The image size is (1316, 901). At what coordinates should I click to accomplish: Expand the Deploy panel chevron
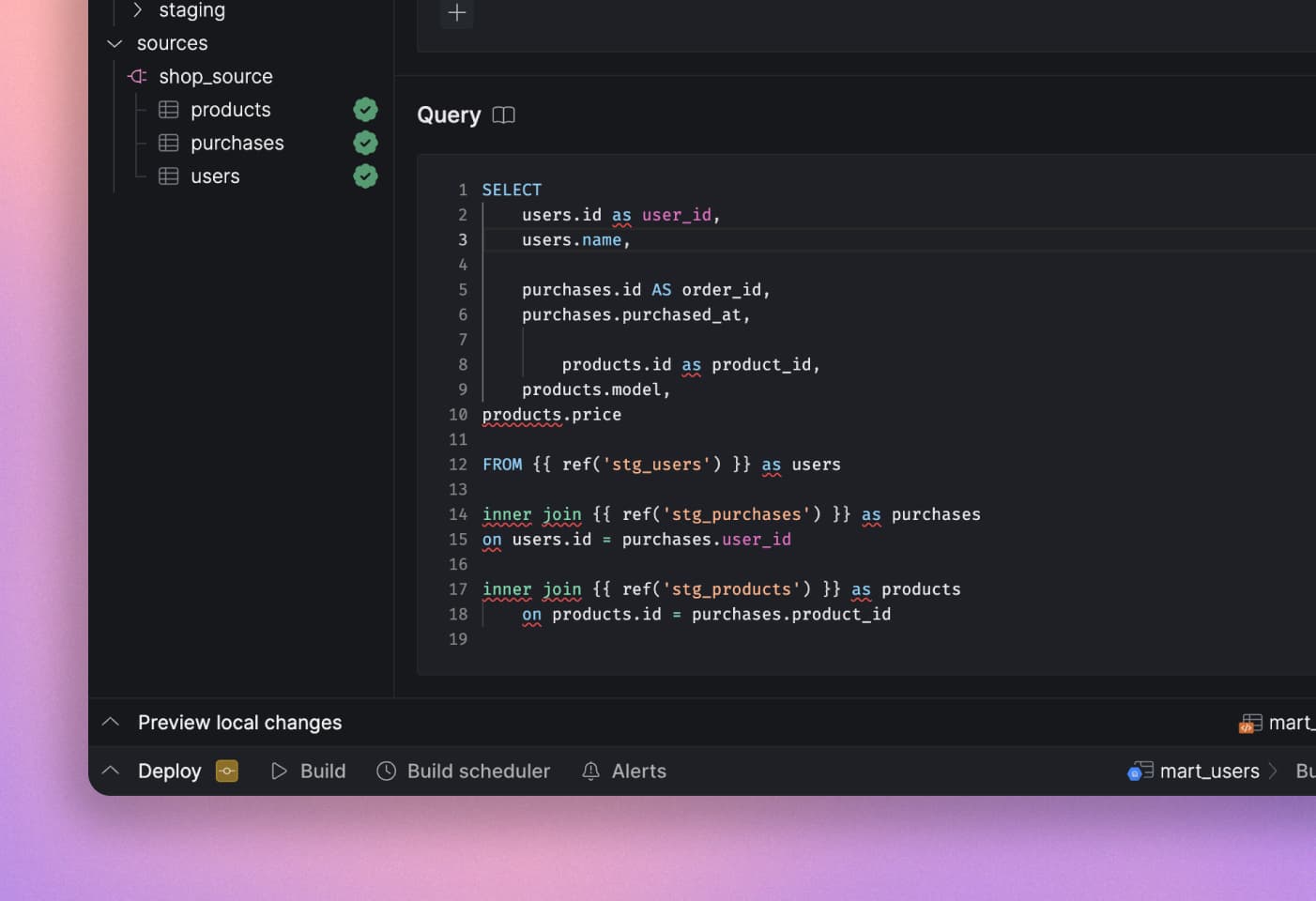111,771
